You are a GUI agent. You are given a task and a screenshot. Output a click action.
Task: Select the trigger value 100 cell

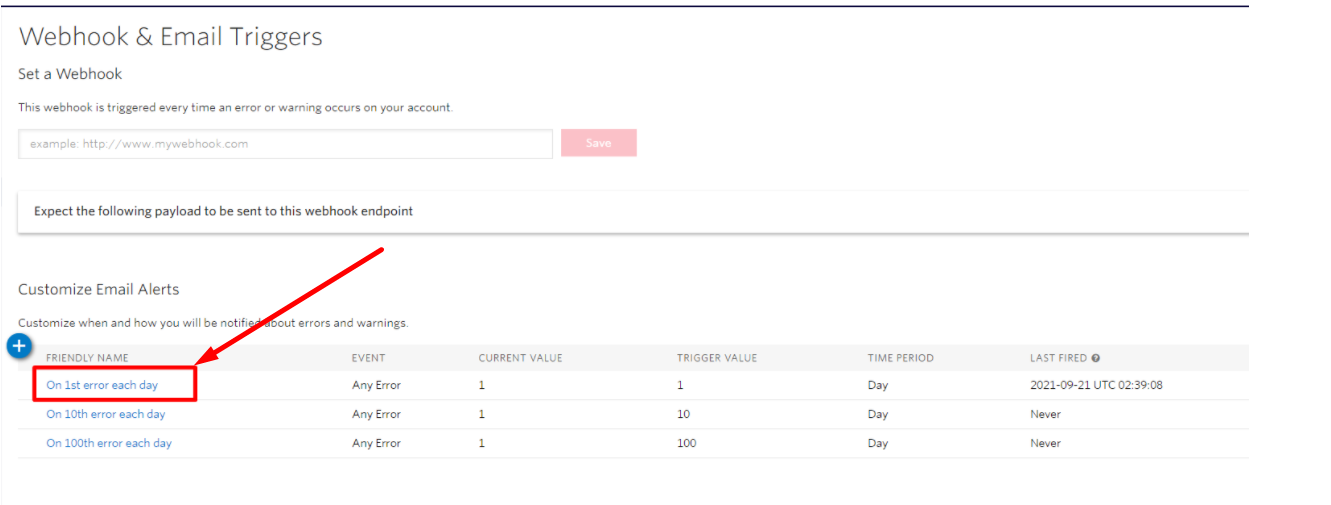tap(686, 443)
